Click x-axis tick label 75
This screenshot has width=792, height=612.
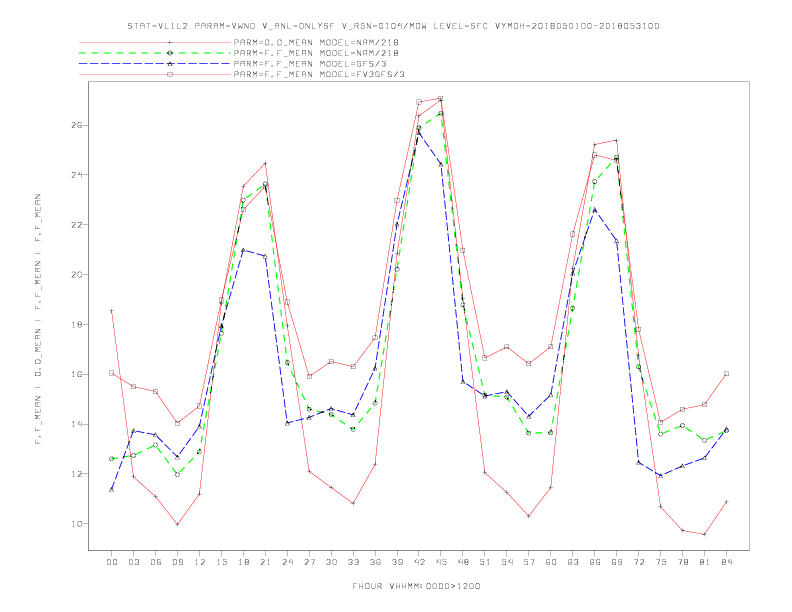coord(661,562)
